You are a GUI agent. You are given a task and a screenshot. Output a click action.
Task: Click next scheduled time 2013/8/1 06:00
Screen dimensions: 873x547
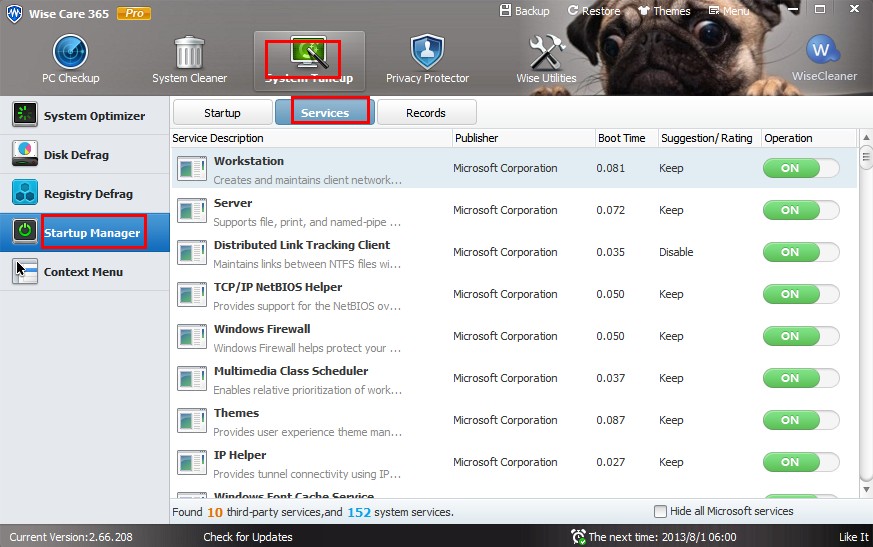tap(663, 537)
